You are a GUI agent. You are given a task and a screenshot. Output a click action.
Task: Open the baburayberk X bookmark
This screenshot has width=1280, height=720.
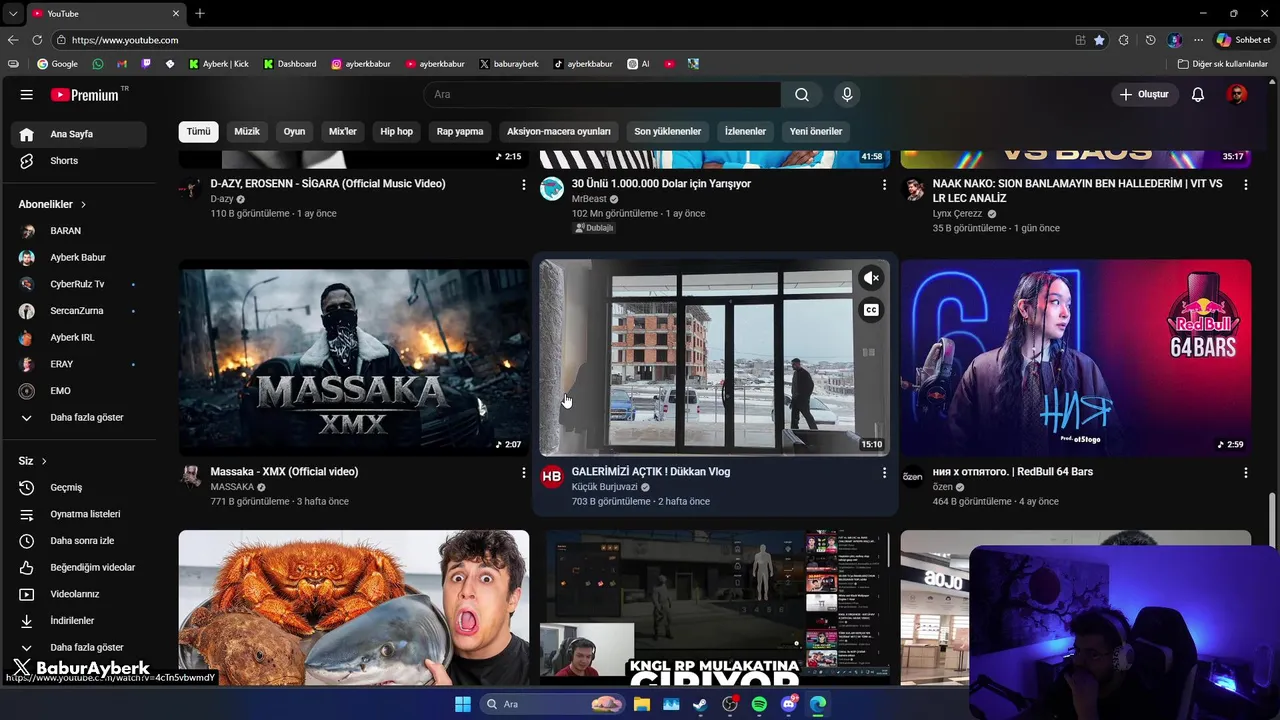(x=509, y=64)
